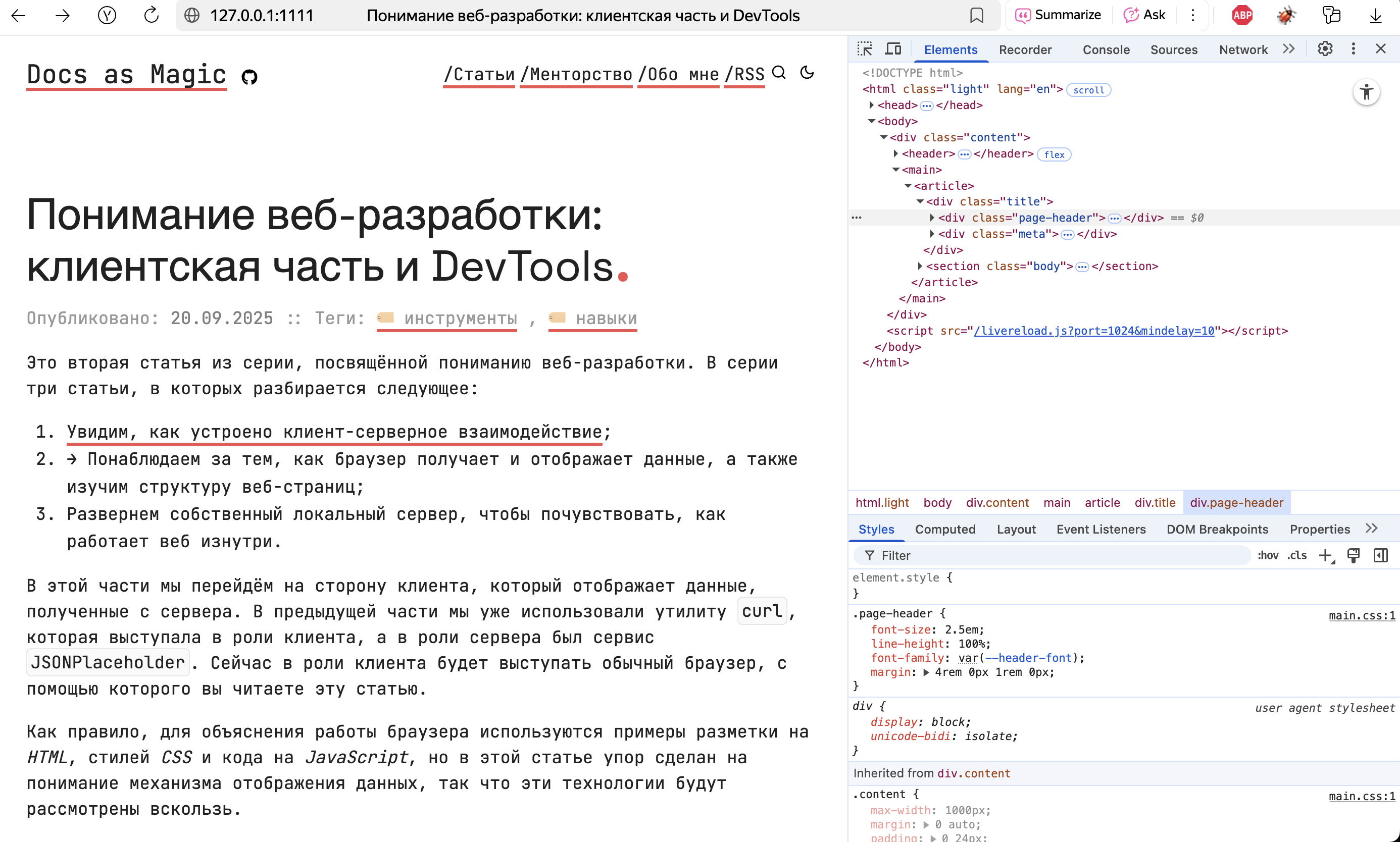
Task: Click the inspect element picker icon
Action: [x=864, y=49]
